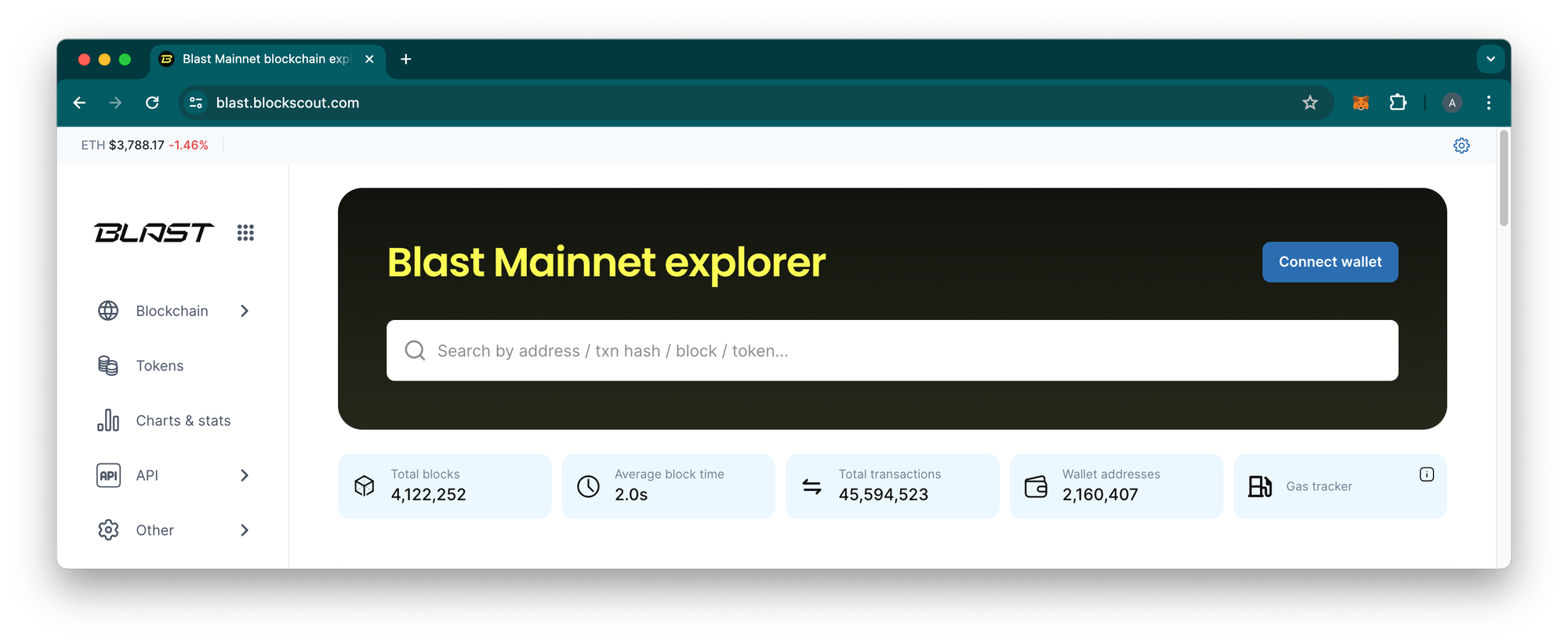Image resolution: width=1568 pixels, height=644 pixels.
Task: Click the -1.46% price change
Action: tap(189, 145)
